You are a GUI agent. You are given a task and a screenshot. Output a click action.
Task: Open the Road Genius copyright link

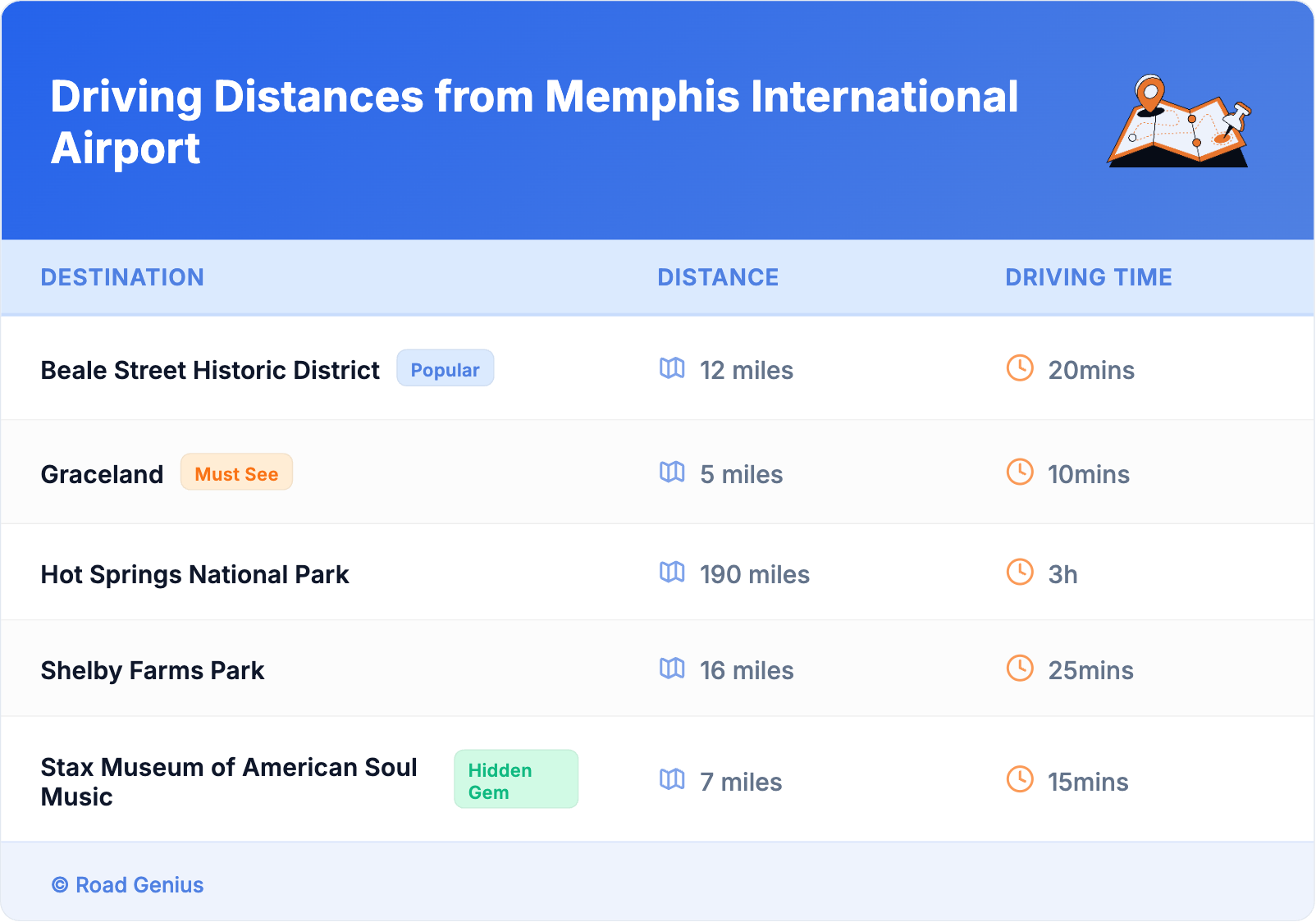pyautogui.click(x=128, y=885)
